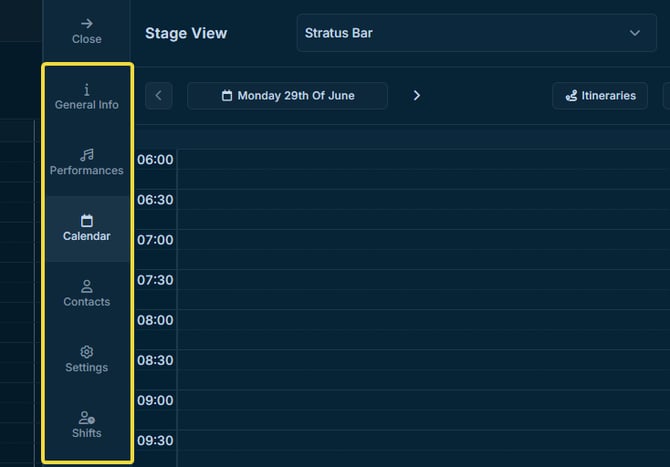
Task: Click the Close arrow icon
Action: pos(87,23)
